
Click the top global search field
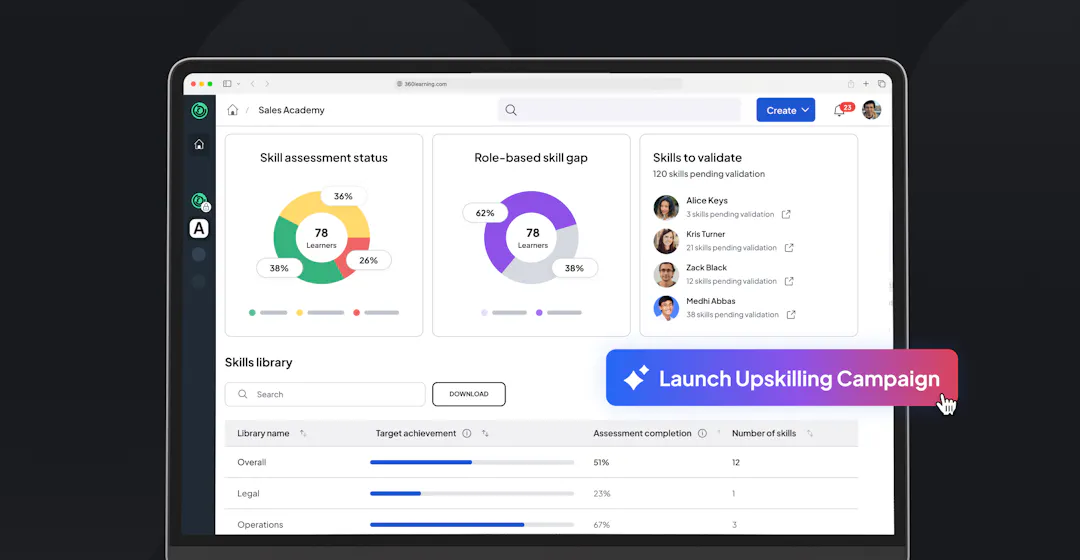(619, 110)
